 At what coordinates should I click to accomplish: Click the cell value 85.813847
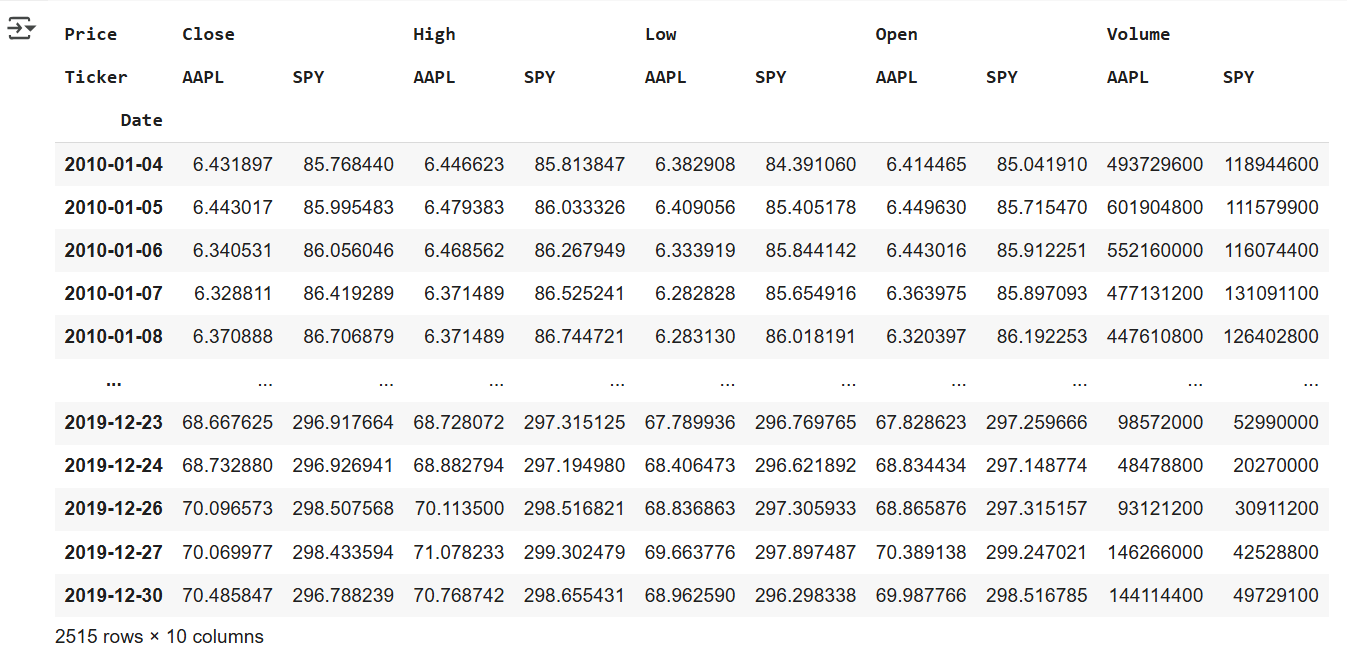pos(580,164)
